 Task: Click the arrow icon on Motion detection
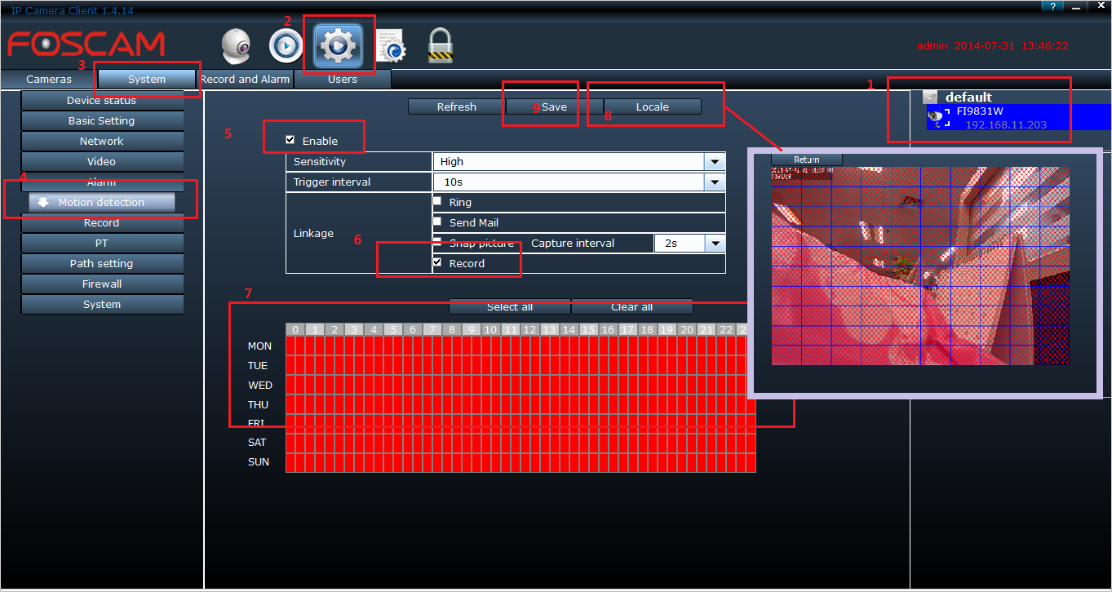(x=44, y=203)
